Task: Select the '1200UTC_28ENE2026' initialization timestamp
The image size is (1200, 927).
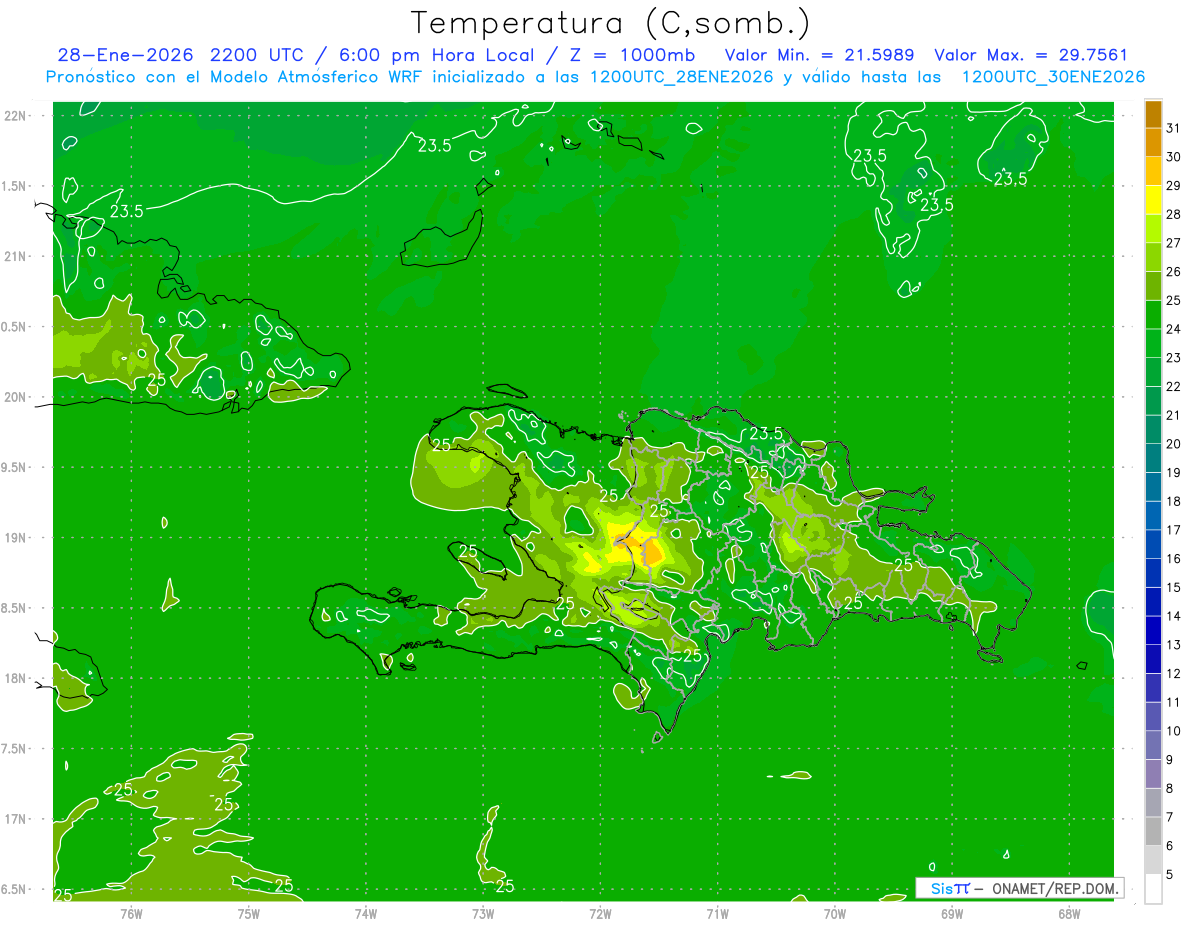Action: [x=683, y=77]
